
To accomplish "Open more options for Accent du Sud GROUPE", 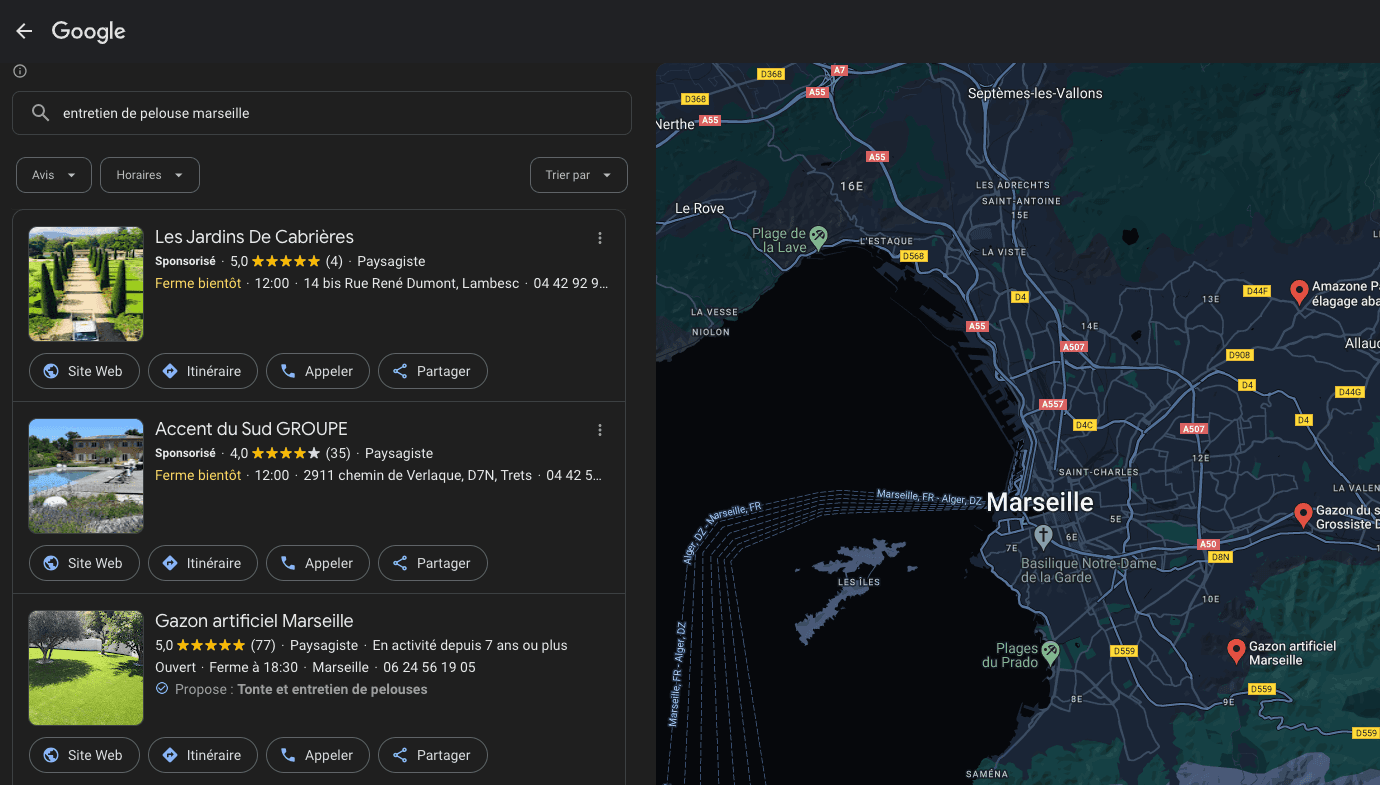I will [600, 430].
